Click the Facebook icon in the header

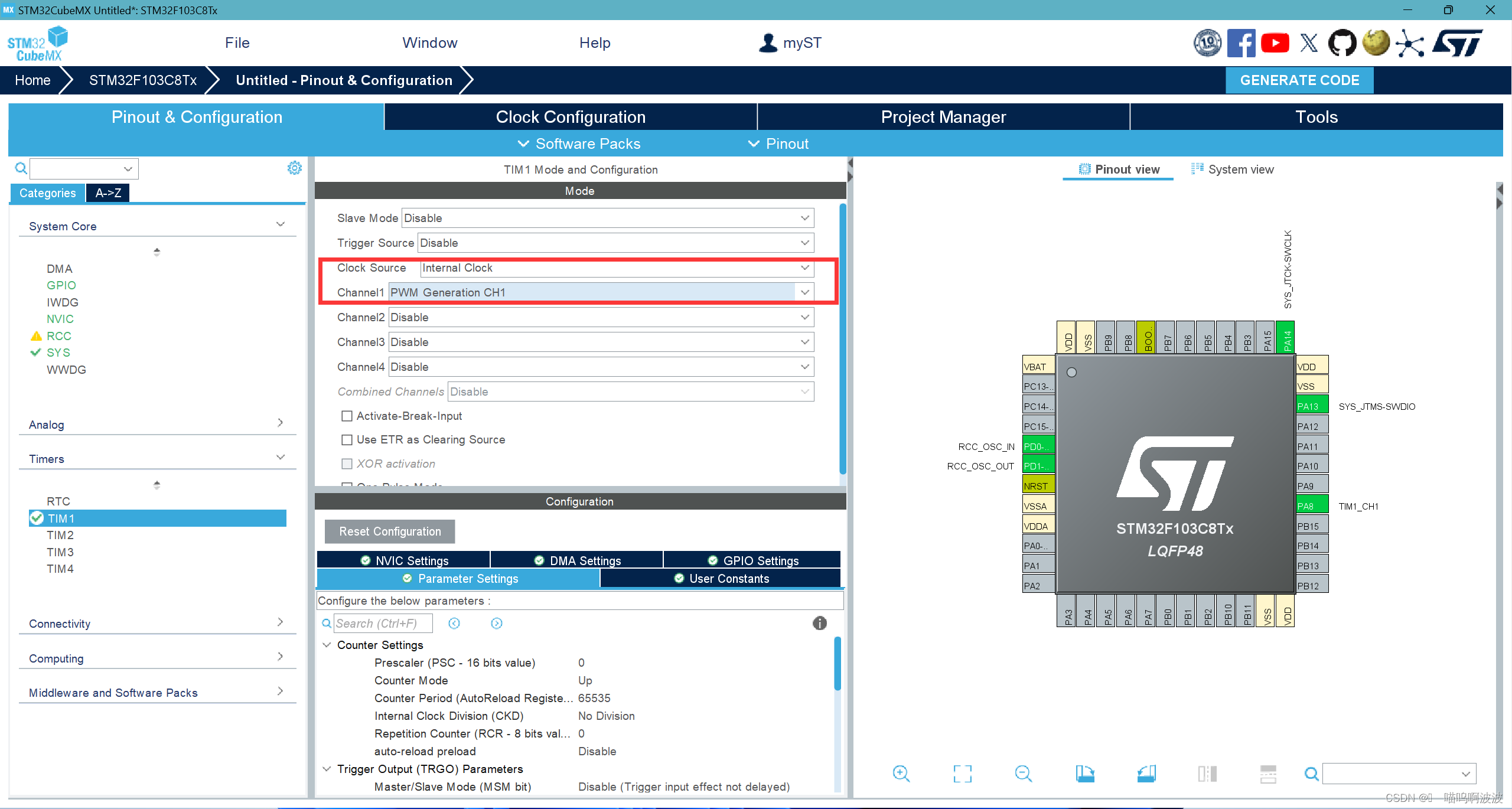[1241, 43]
